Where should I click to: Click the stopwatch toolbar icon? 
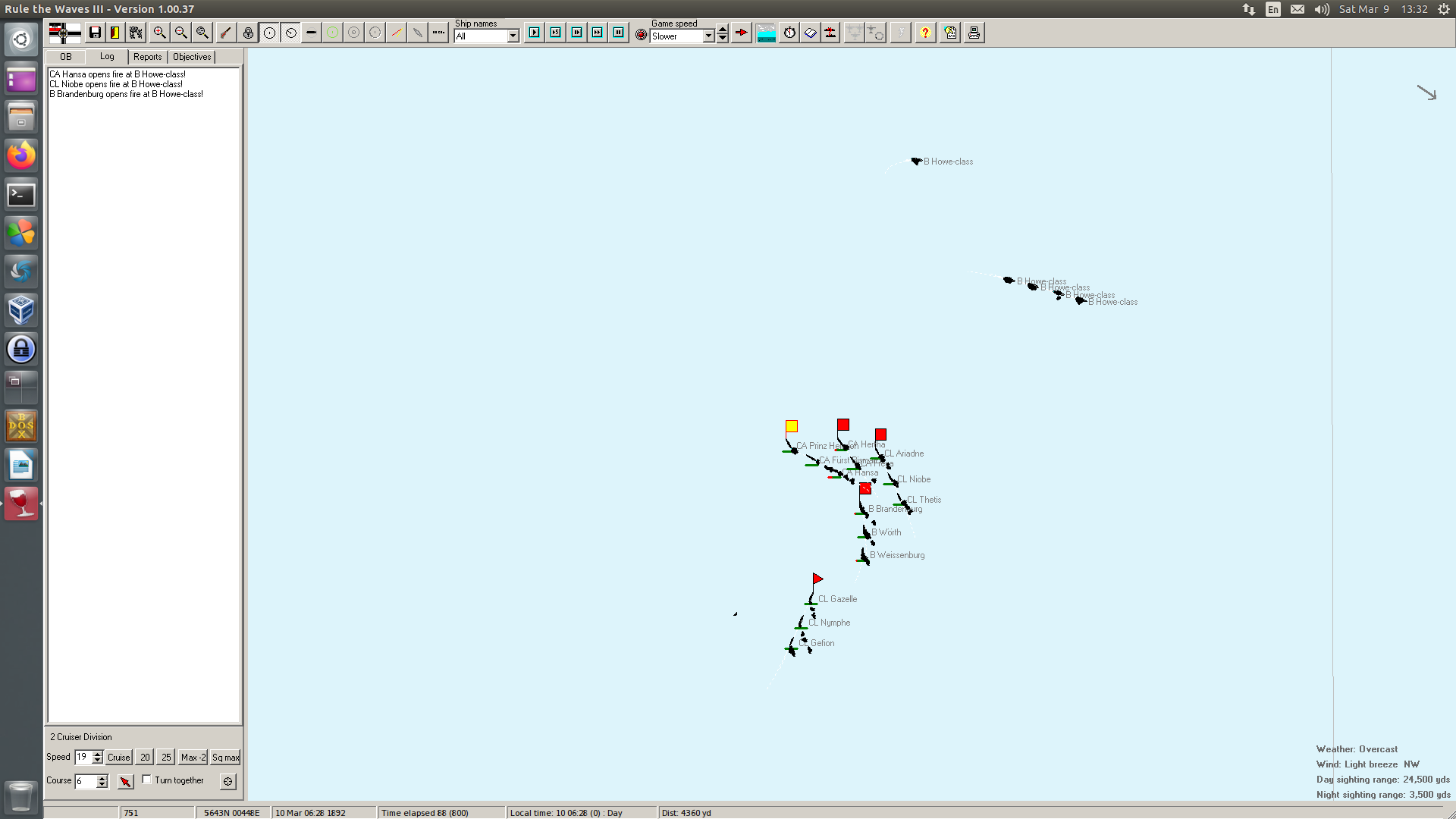click(789, 33)
